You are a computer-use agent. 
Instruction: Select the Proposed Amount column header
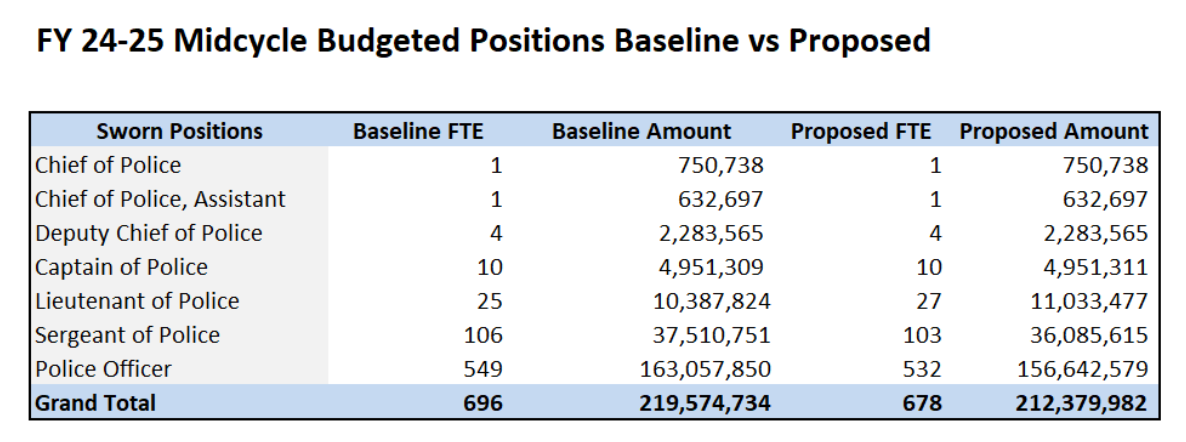(x=1054, y=131)
